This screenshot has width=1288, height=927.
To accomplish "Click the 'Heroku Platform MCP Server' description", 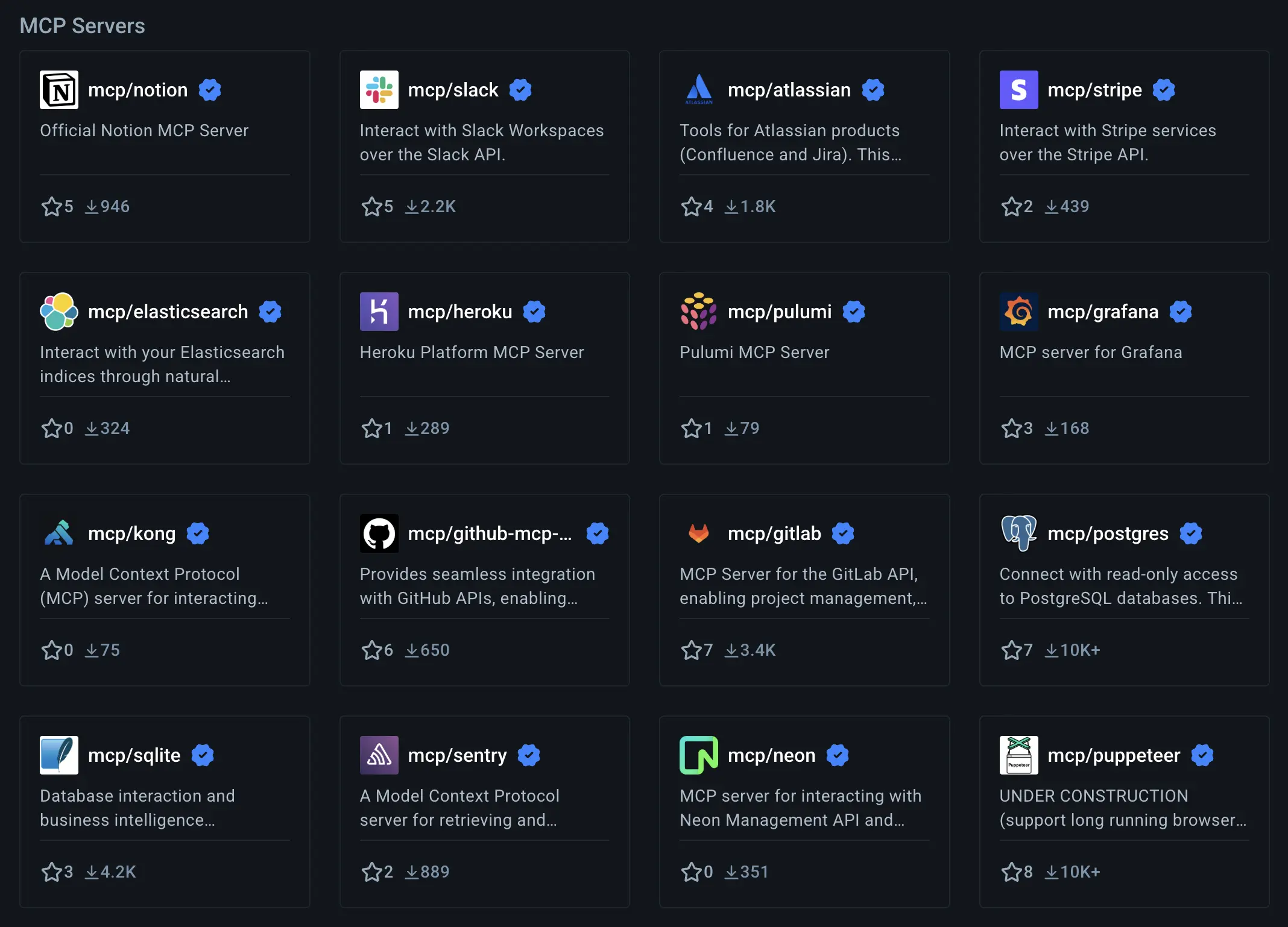I will 472,353.
